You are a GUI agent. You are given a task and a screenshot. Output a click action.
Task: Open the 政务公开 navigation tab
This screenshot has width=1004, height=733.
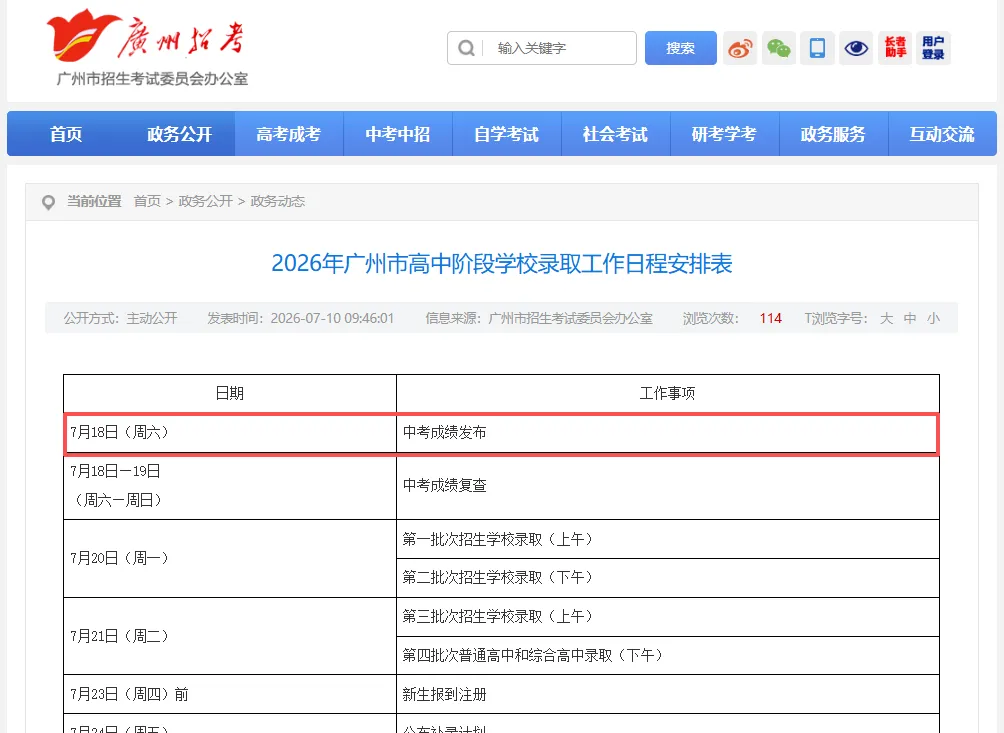pyautogui.click(x=179, y=134)
